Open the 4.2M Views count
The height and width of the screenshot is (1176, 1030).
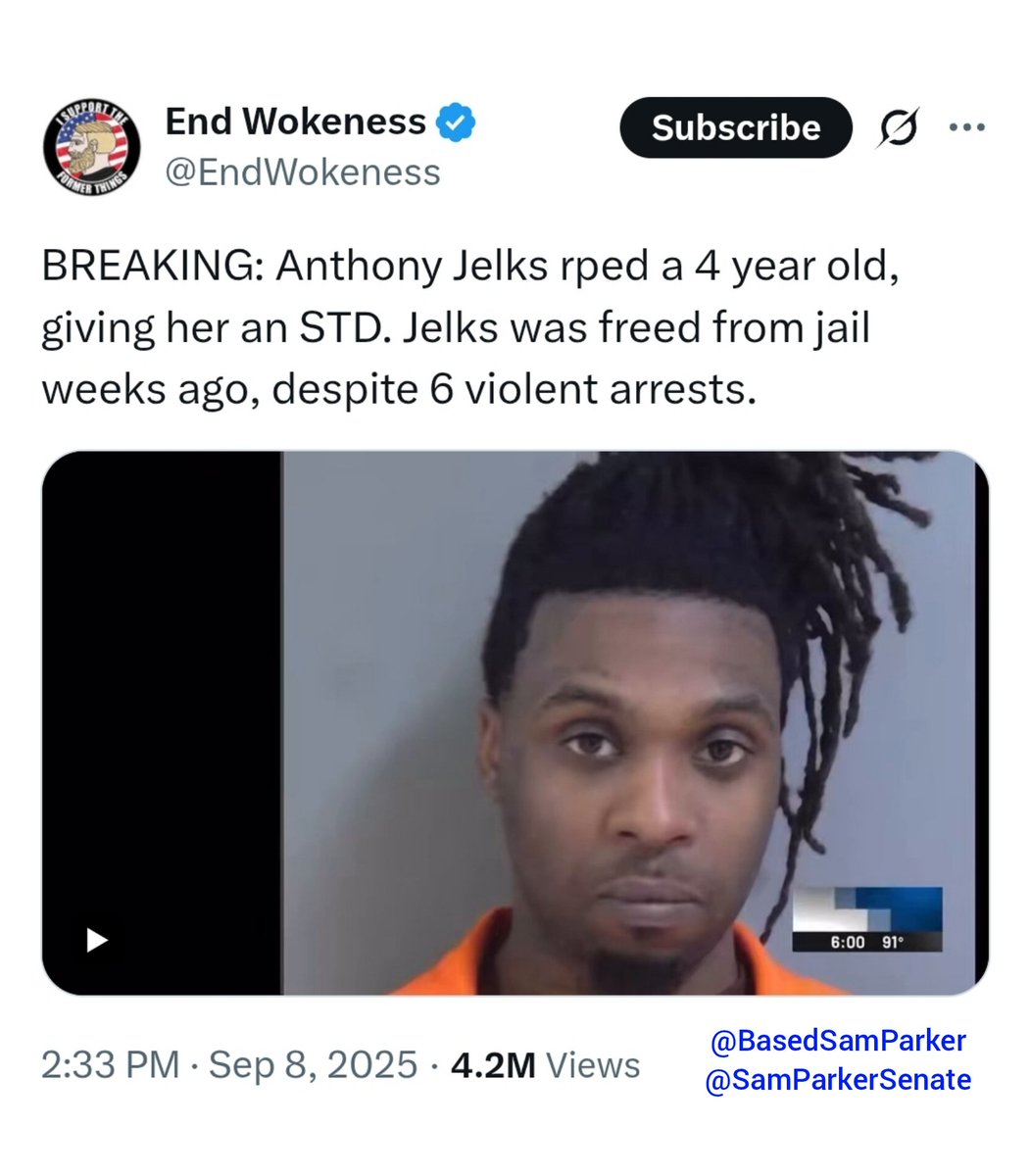click(545, 1065)
